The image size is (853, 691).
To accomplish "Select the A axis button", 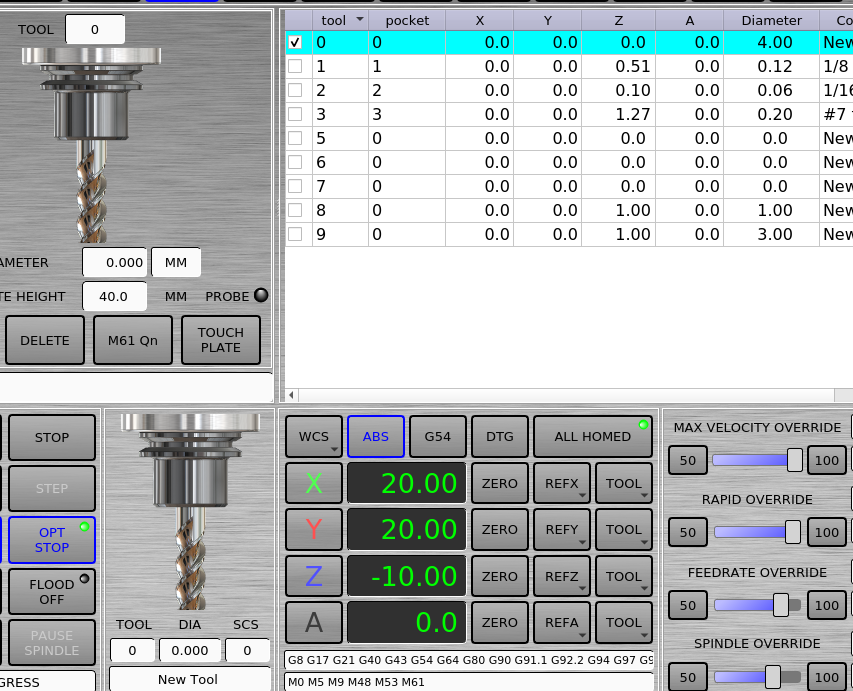I will tap(314, 622).
